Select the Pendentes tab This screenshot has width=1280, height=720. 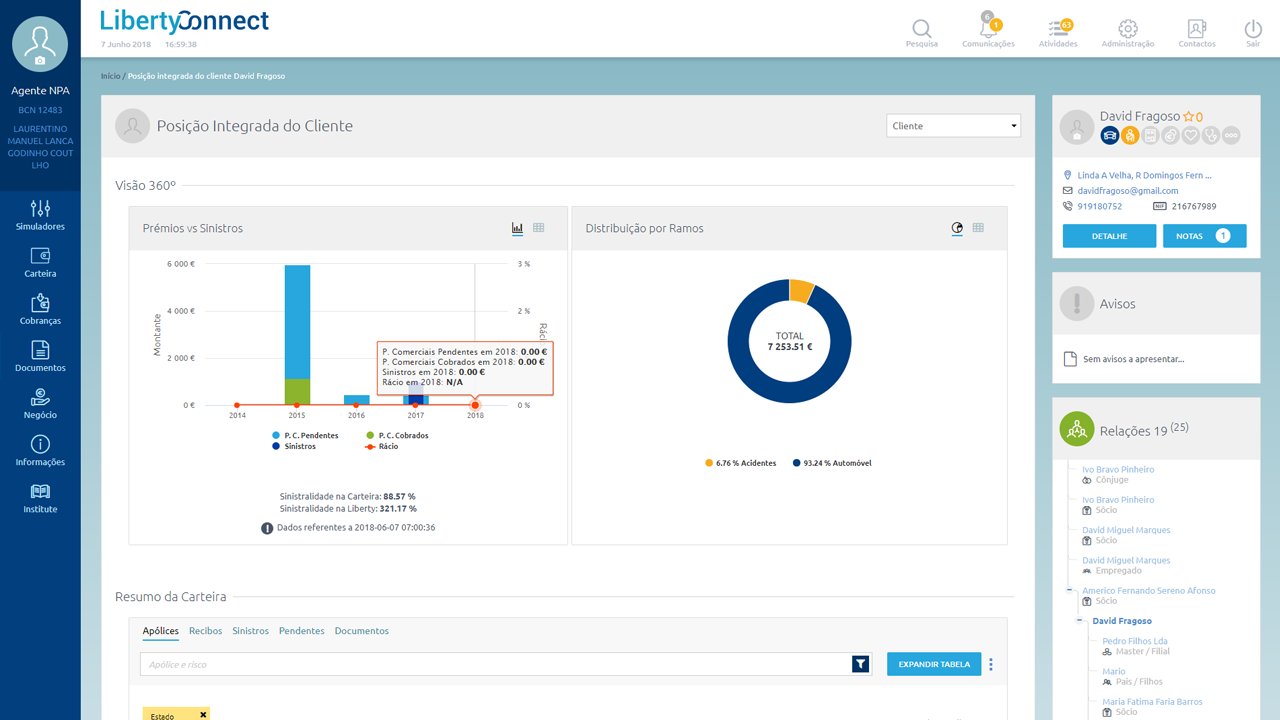[301, 631]
